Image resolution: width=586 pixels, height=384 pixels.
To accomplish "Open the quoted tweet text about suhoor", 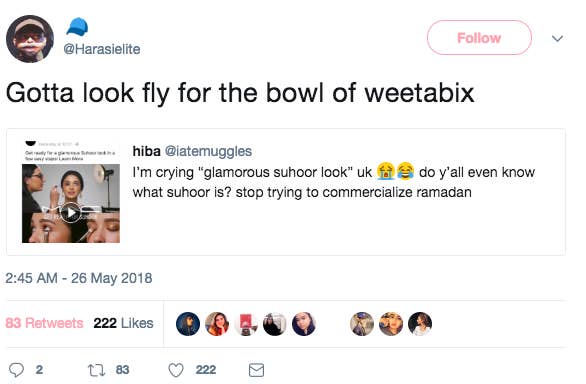I will coord(334,182).
